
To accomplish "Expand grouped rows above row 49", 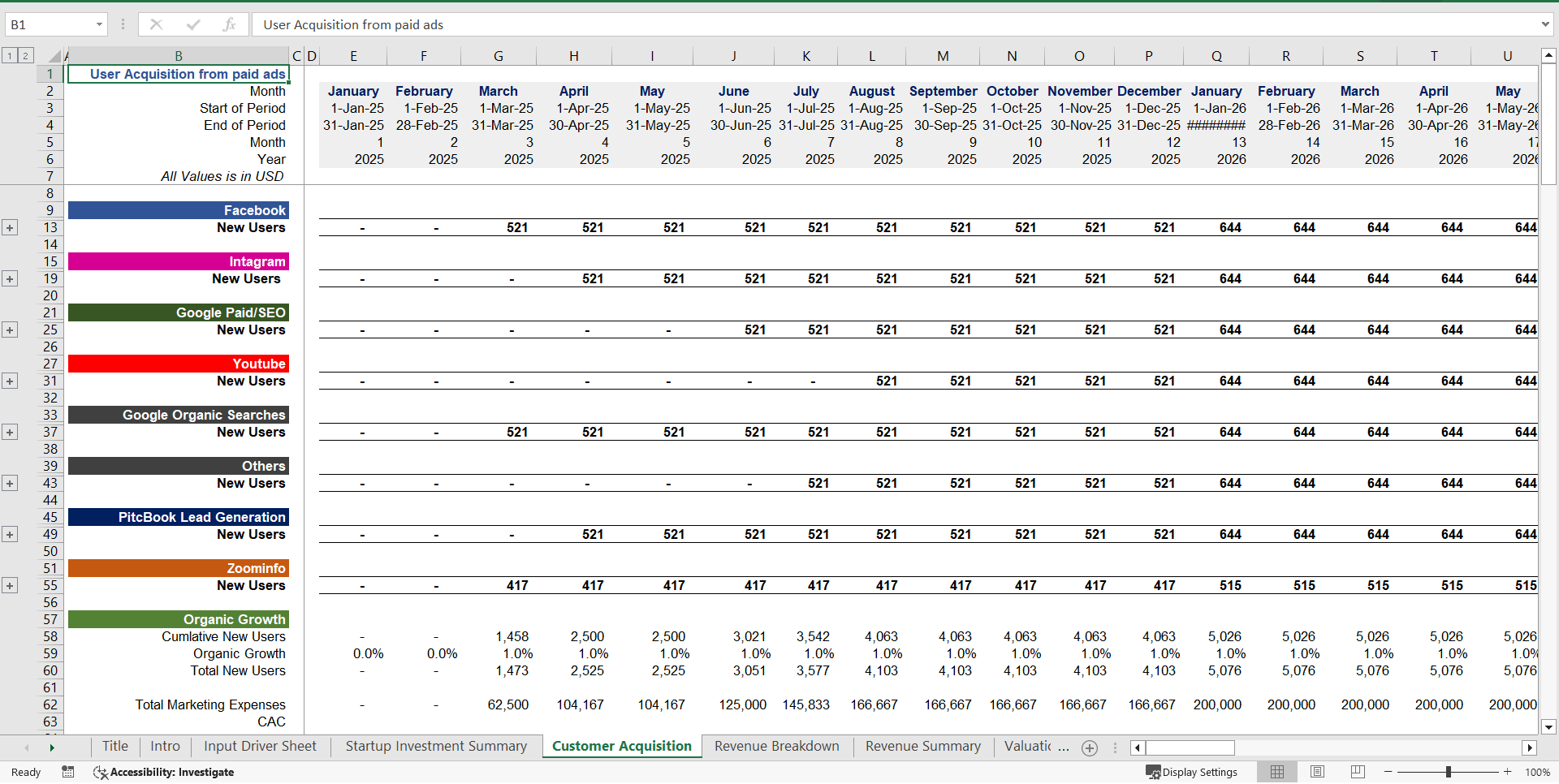I will [10, 534].
